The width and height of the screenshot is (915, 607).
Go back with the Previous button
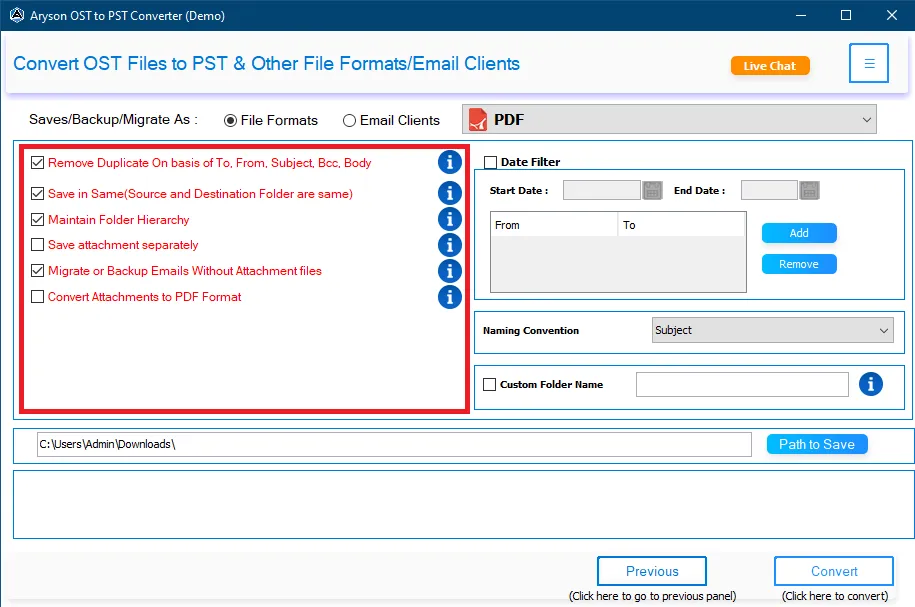[x=652, y=571]
